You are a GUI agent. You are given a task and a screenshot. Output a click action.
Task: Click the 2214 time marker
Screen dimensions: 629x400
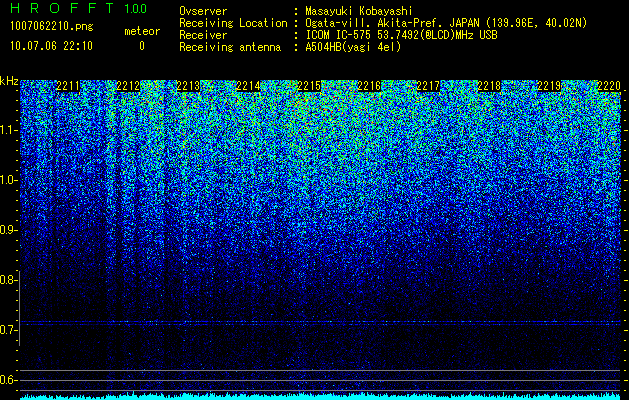(x=248, y=86)
